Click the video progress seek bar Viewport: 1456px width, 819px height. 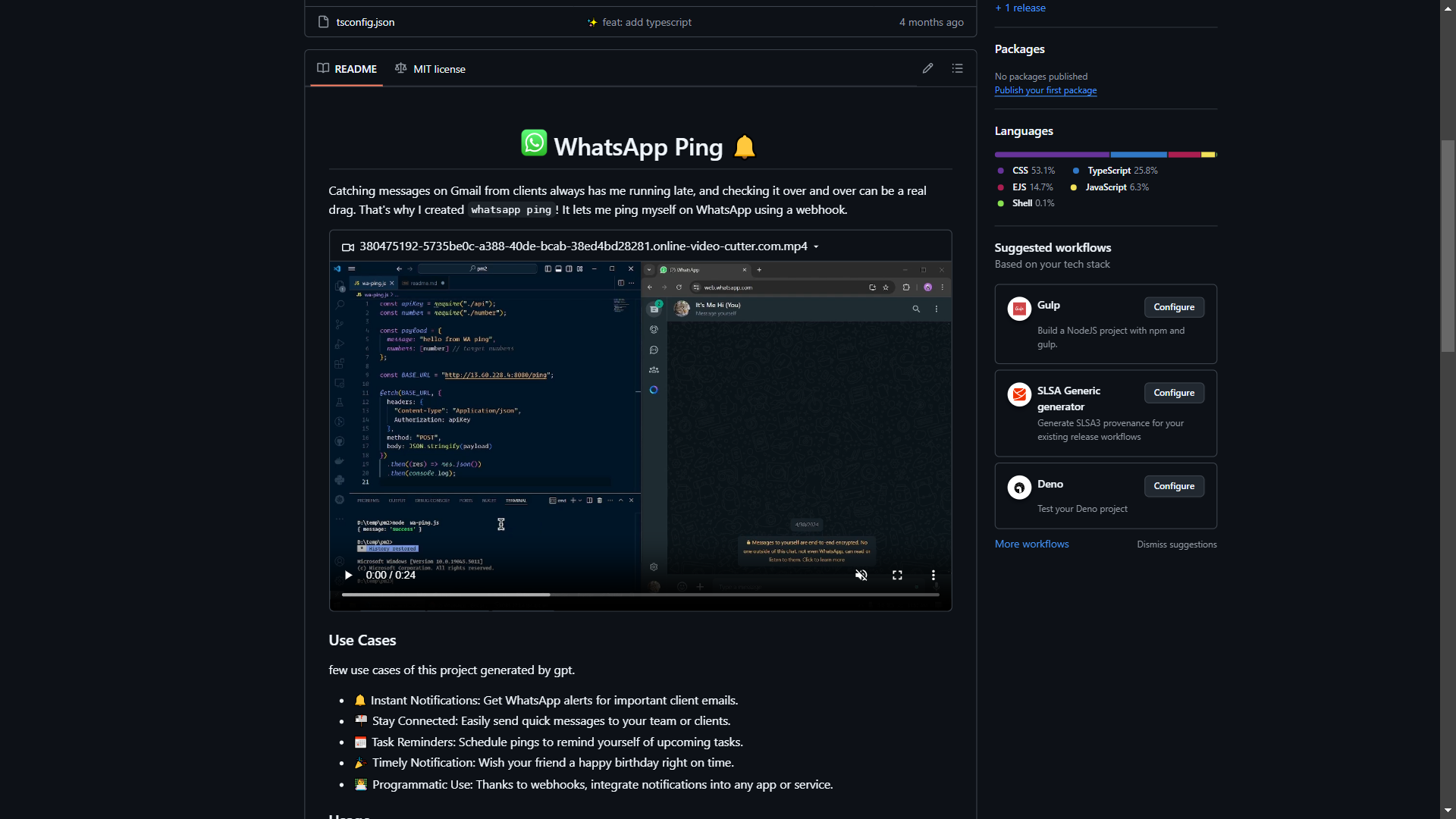tap(641, 595)
